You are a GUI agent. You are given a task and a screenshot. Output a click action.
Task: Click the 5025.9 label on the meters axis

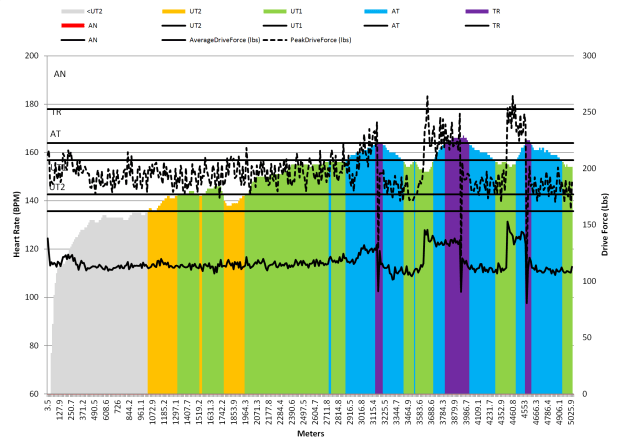tap(570, 412)
